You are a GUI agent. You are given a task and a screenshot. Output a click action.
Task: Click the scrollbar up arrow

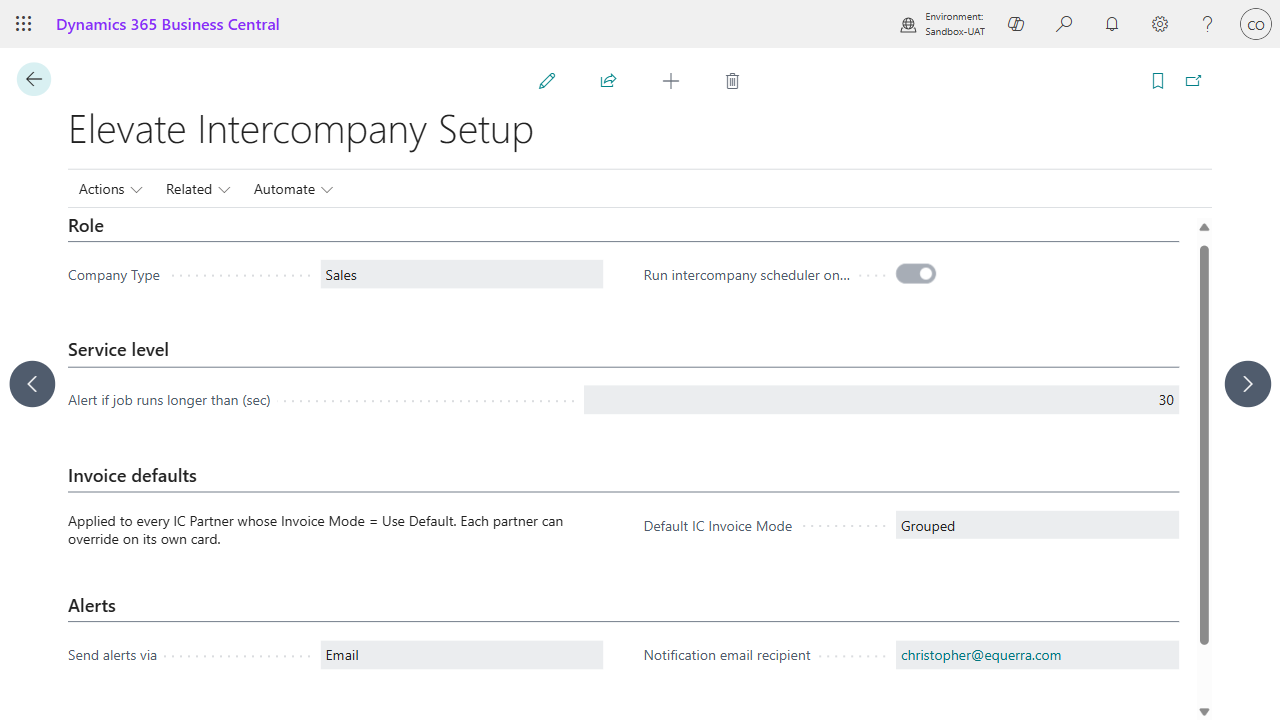[x=1204, y=227]
